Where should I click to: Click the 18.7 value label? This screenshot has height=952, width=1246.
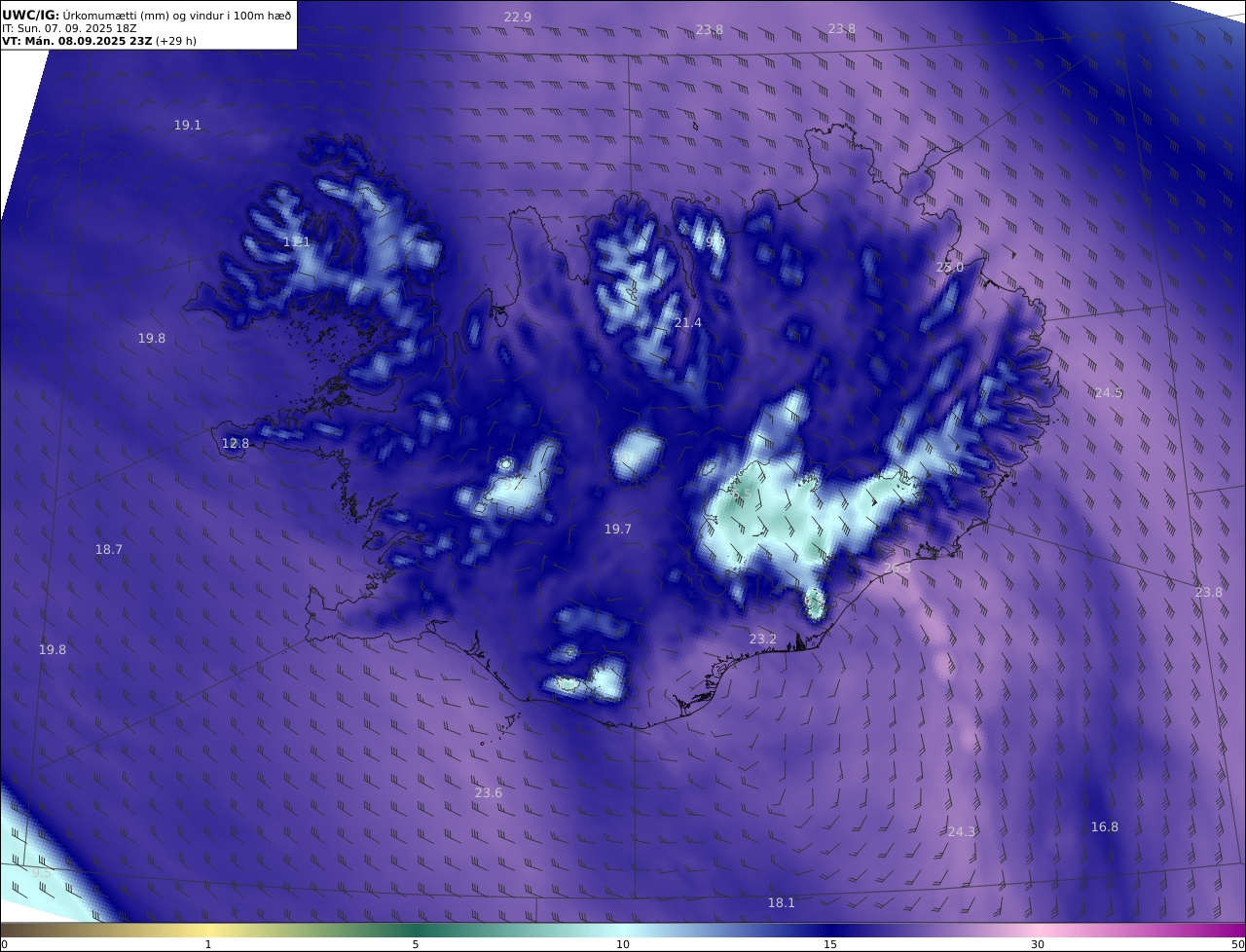(109, 550)
